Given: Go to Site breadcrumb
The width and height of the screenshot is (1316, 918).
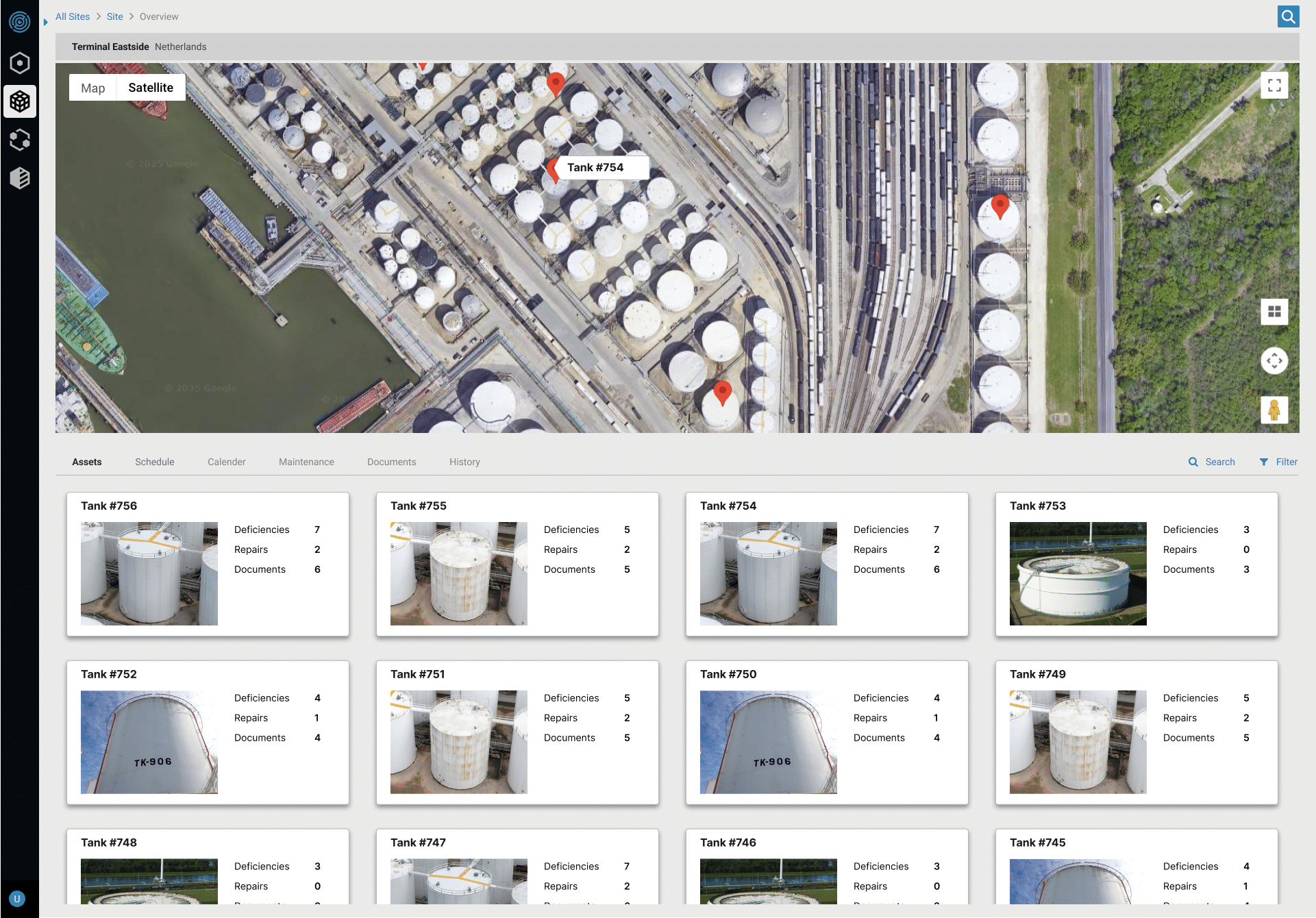Looking at the screenshot, I should (x=115, y=16).
